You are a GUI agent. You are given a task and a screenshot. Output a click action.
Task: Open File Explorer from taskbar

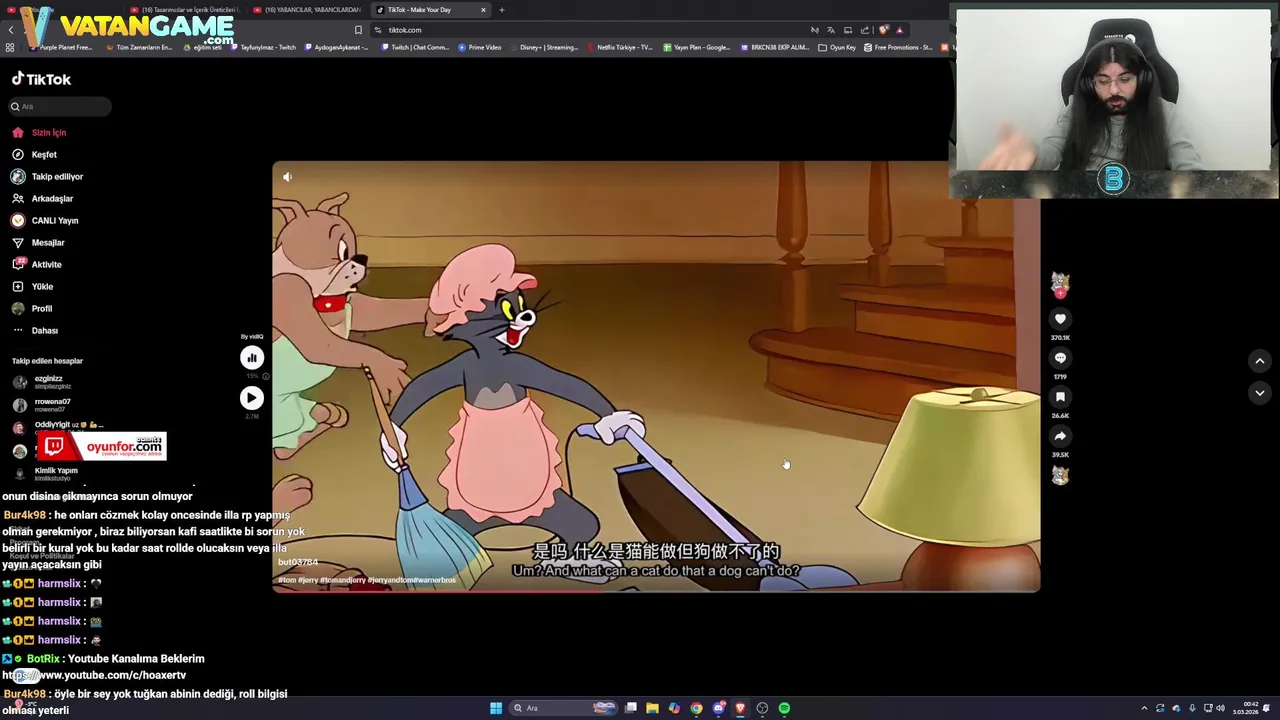click(x=652, y=708)
